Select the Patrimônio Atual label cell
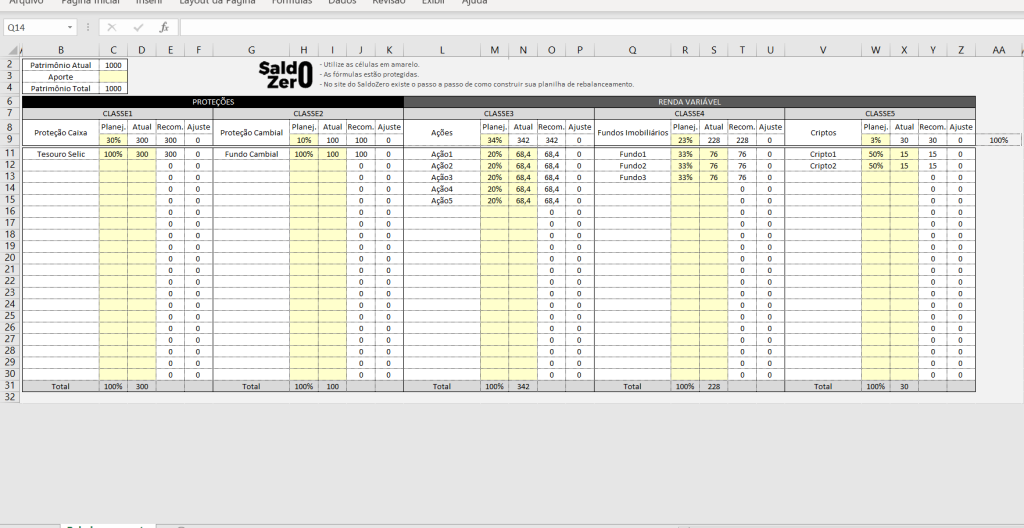The width and height of the screenshot is (1024, 528). pyautogui.click(x=61, y=65)
